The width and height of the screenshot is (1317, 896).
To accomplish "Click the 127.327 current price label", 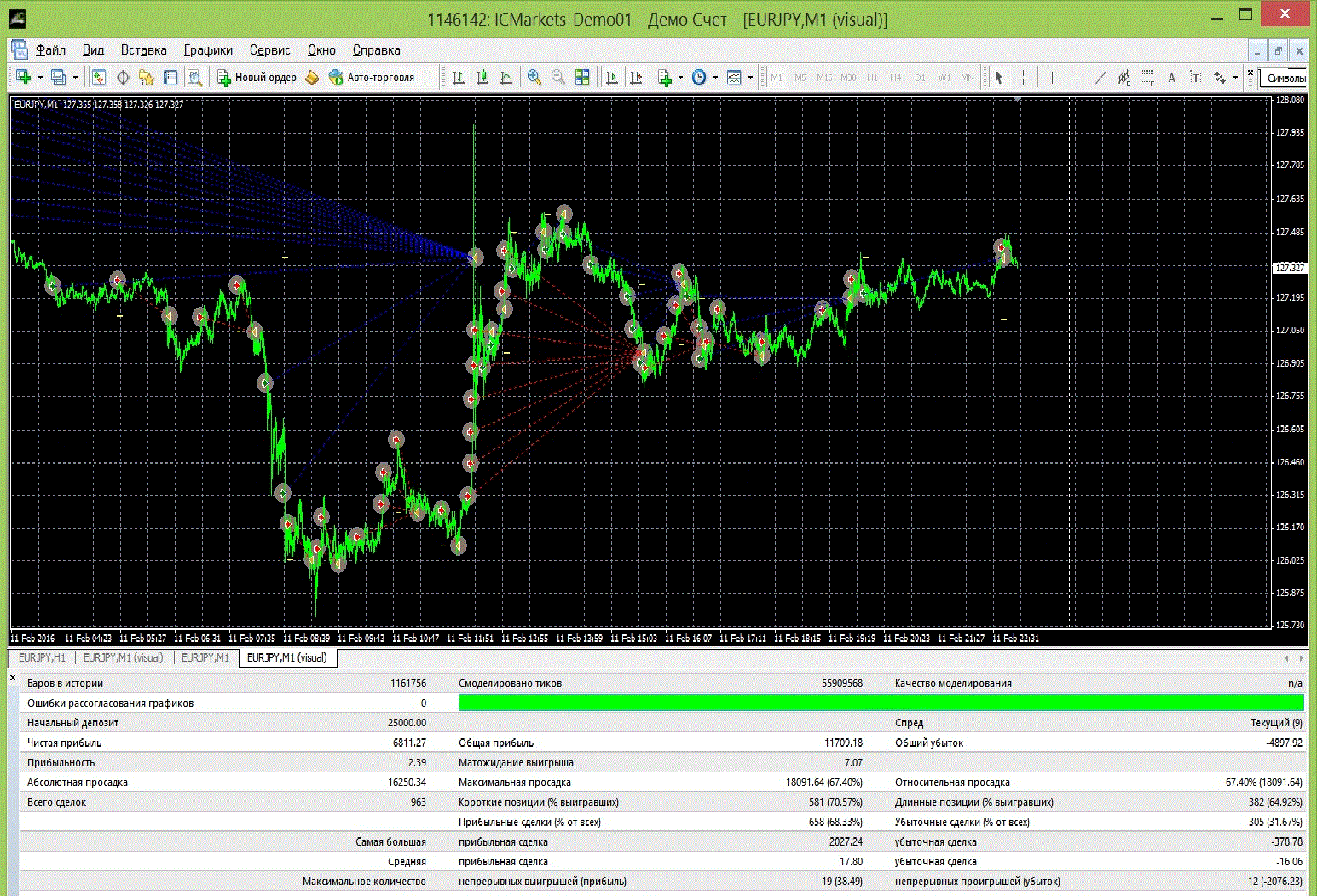I will 1290,268.
